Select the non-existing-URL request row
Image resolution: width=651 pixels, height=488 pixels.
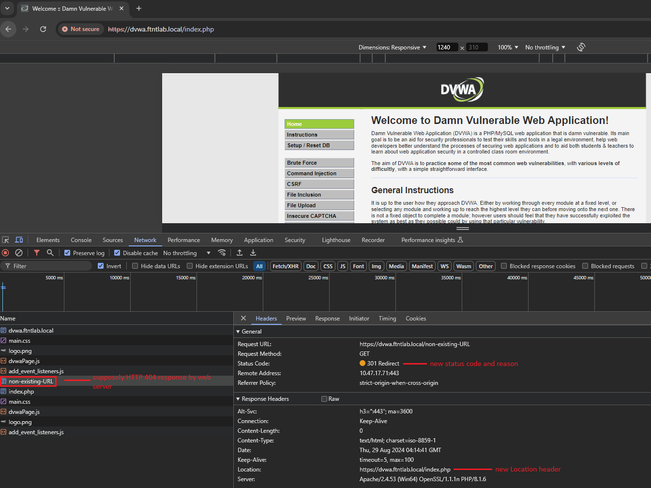[x=30, y=381]
